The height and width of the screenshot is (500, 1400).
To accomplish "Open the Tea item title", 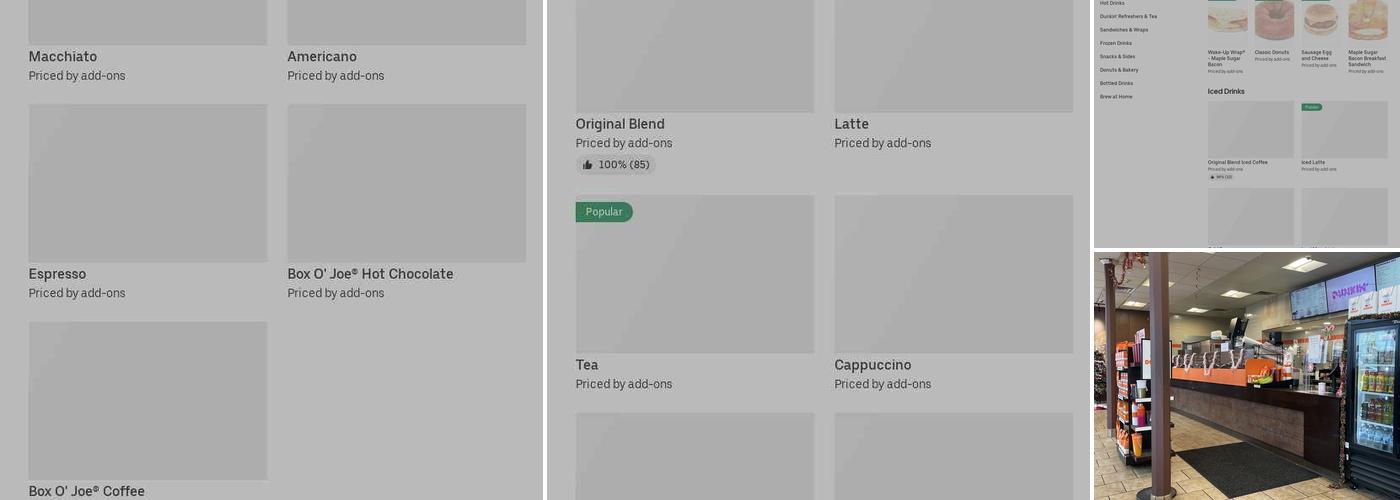I will coord(587,365).
